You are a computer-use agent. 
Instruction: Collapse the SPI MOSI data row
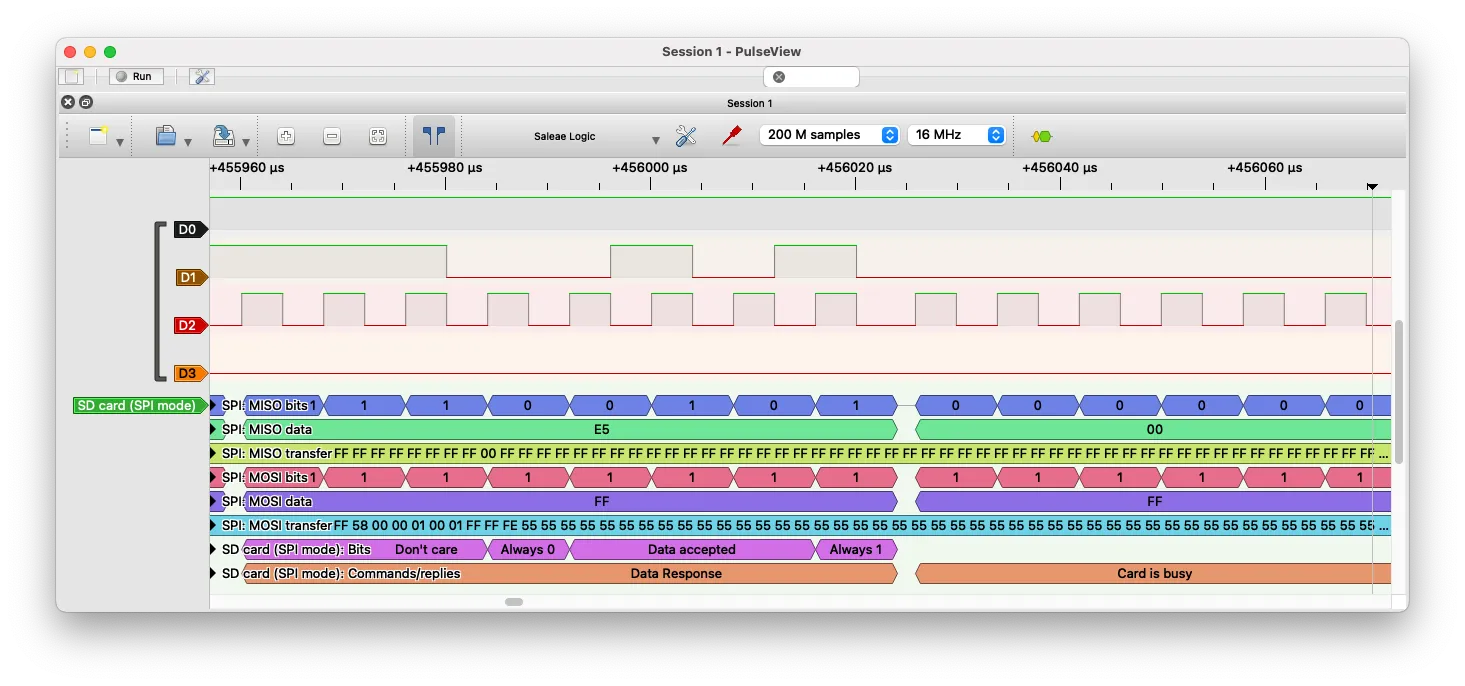[x=214, y=501]
